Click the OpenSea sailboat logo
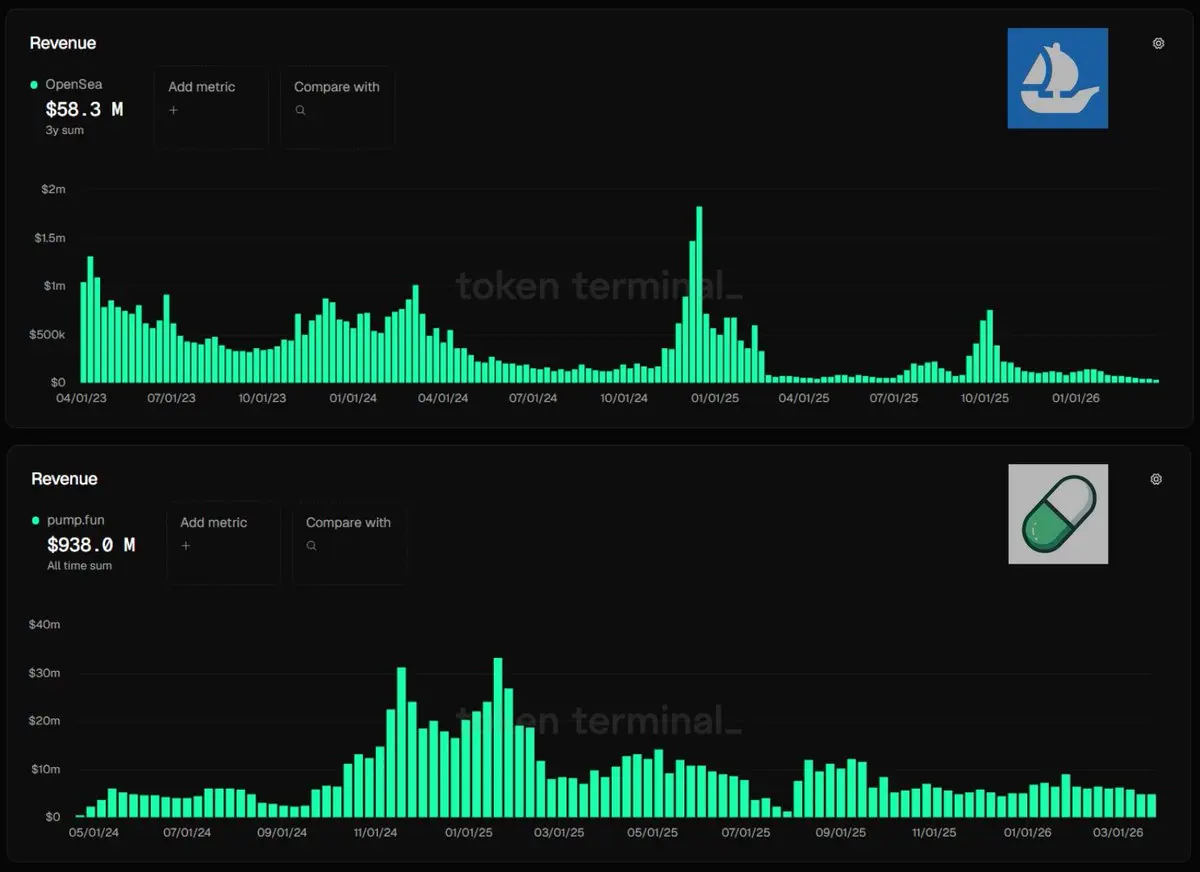Screen dimensions: 1200x872 [x=1058, y=78]
